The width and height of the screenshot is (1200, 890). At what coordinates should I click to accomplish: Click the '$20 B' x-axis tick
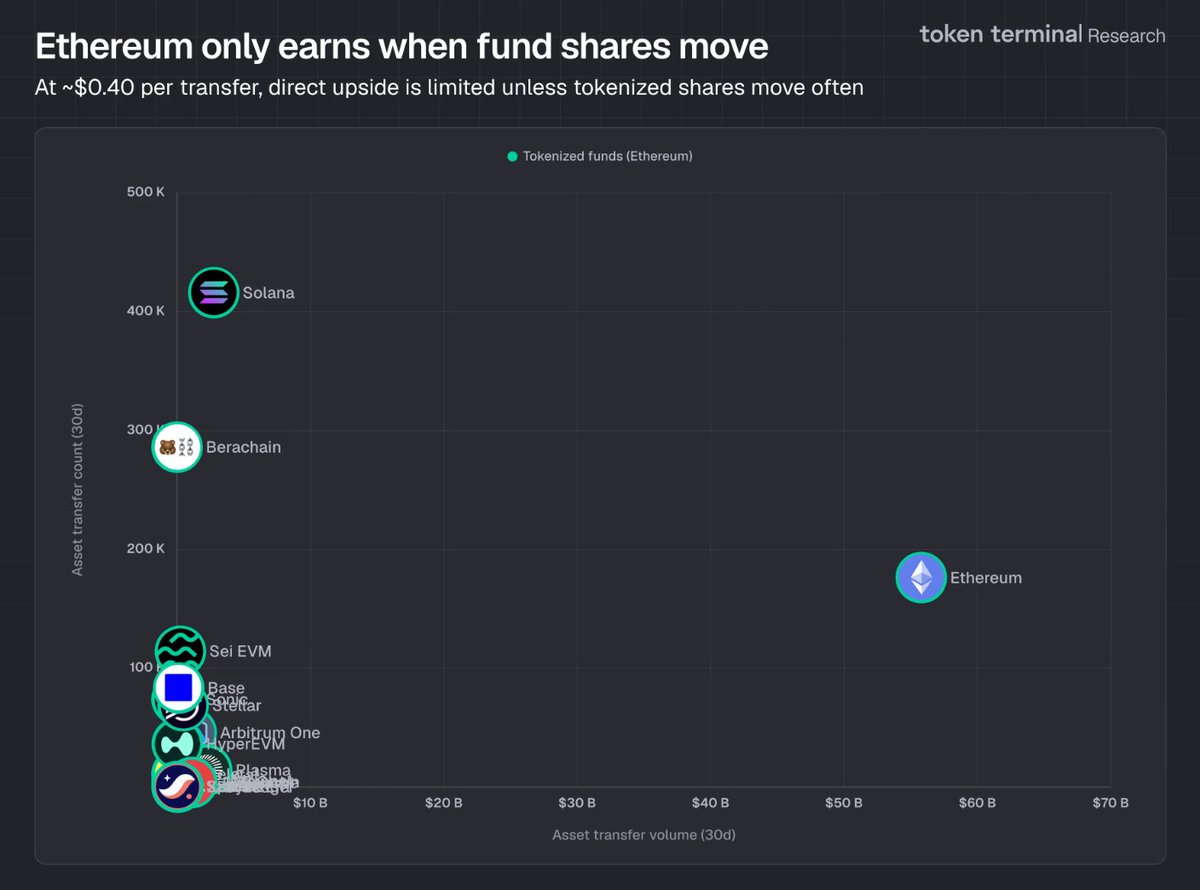[443, 803]
